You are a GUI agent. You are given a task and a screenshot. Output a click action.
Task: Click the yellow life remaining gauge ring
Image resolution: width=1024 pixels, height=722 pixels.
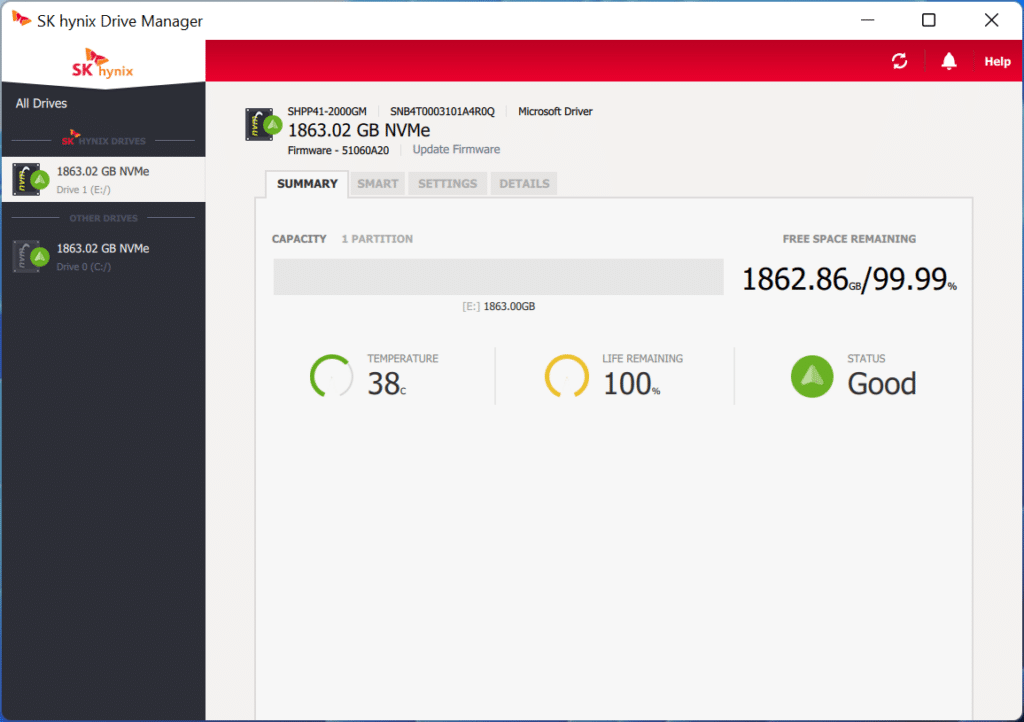566,376
